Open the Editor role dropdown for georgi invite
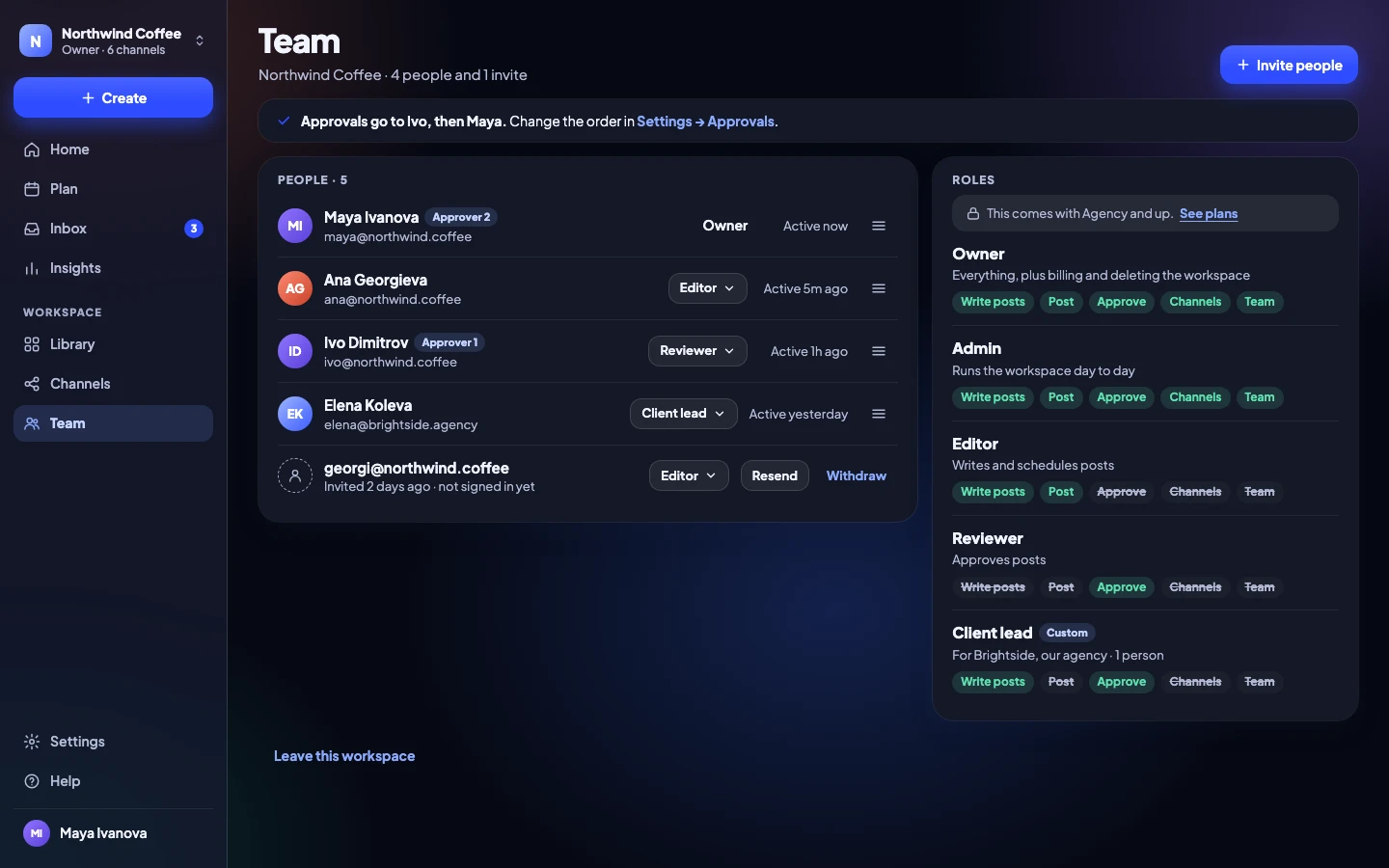This screenshot has height=868, width=1389. [689, 475]
